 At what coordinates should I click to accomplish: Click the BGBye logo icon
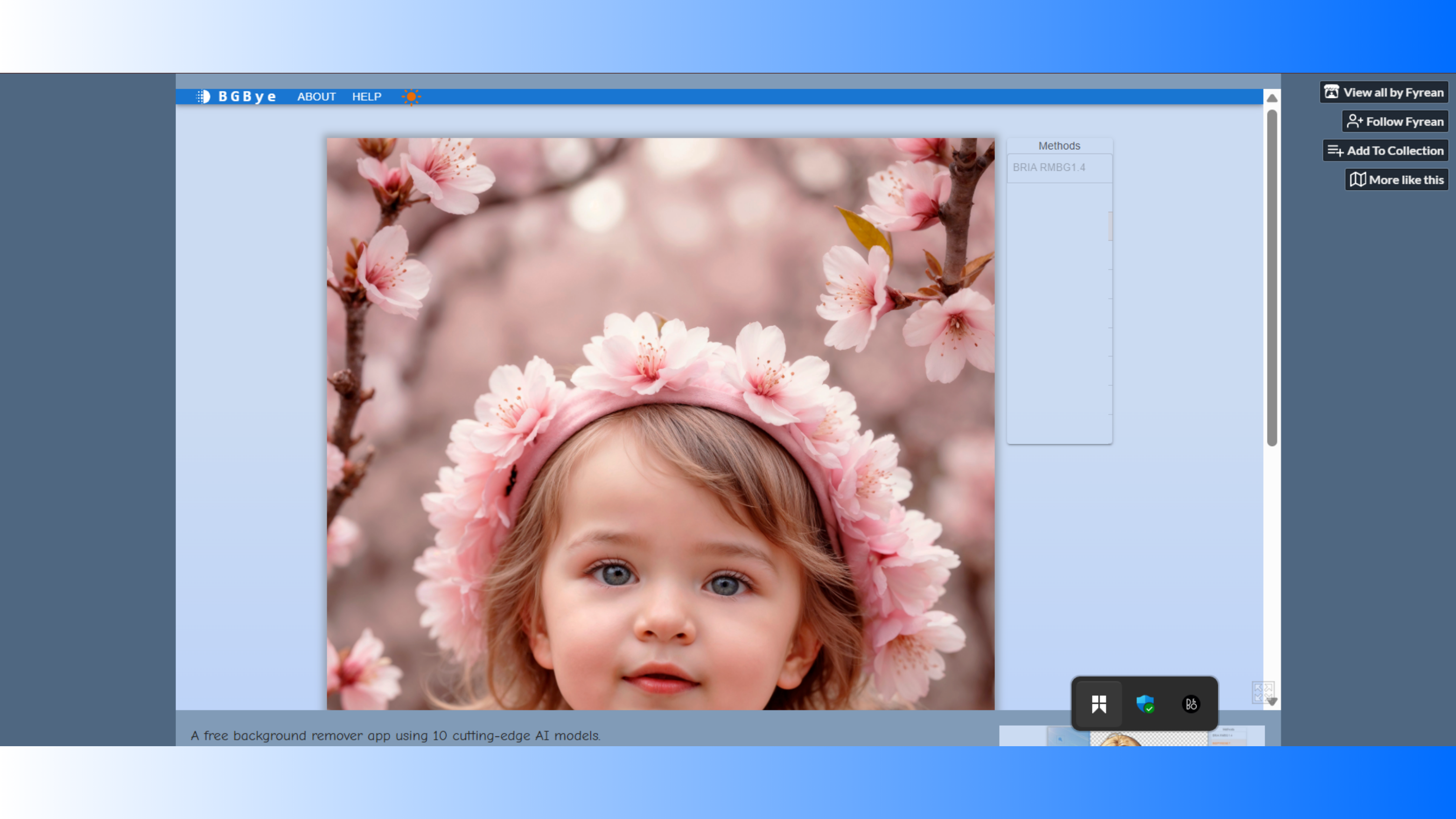203,97
